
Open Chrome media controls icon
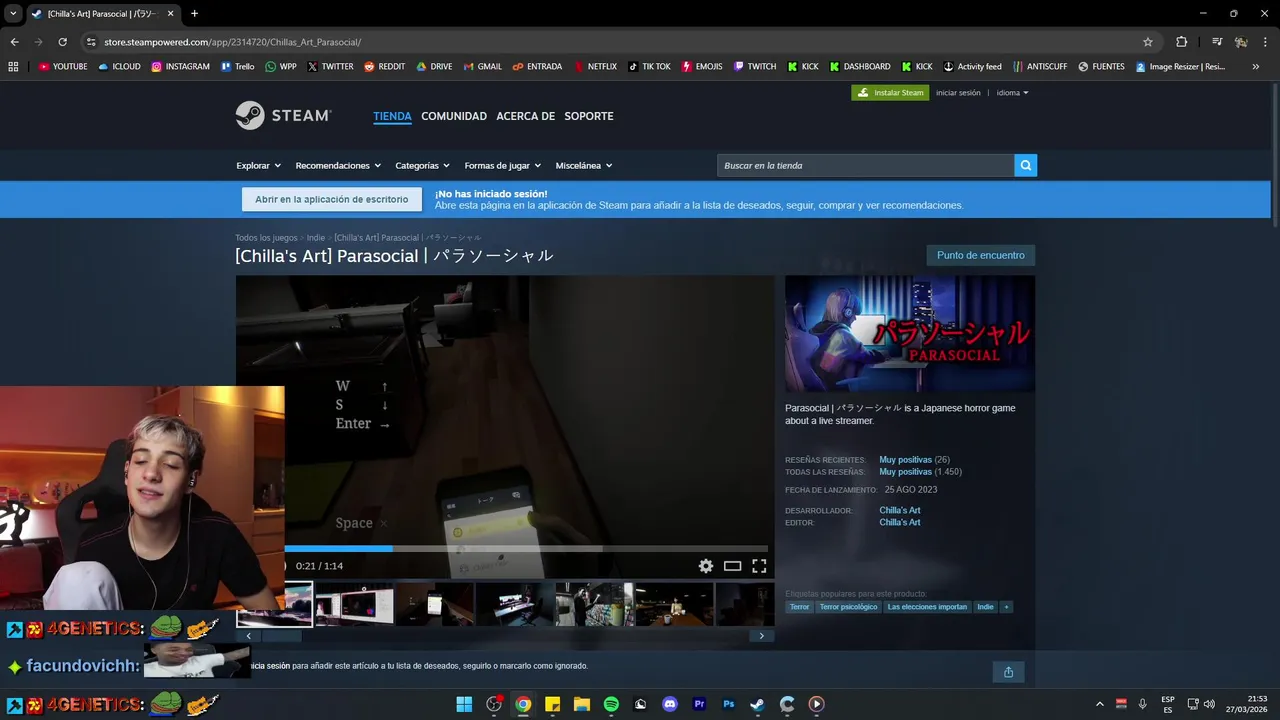point(1216,42)
